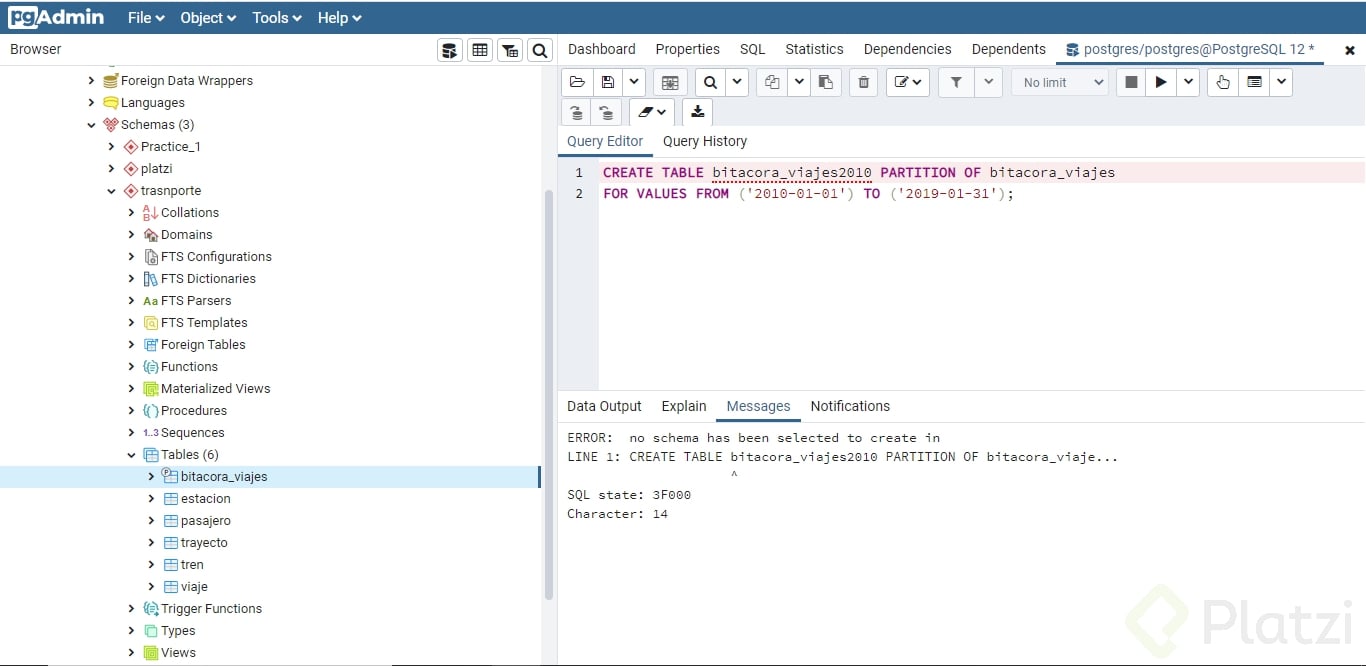The width and height of the screenshot is (1366, 666).
Task: Click the Save file icon
Action: coord(607,82)
